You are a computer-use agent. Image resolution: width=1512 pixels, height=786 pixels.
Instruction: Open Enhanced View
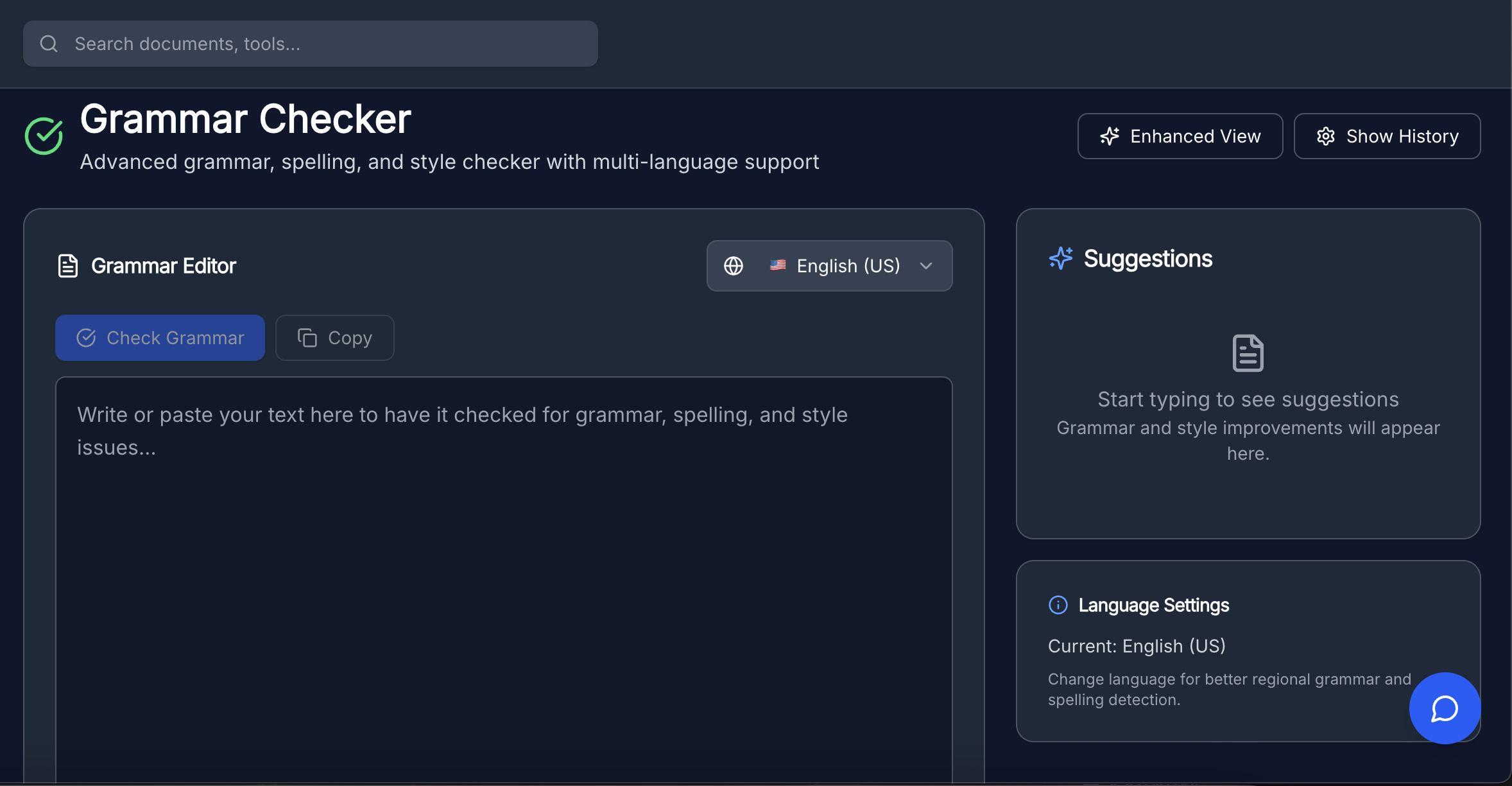click(1180, 135)
